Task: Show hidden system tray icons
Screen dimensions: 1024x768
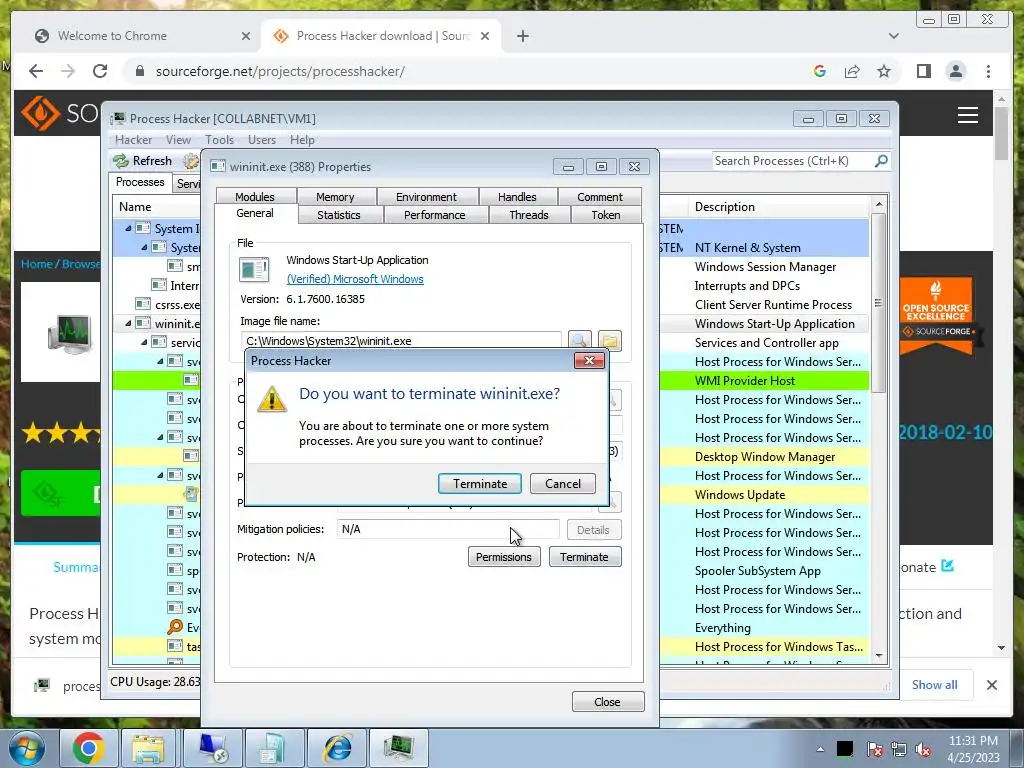Action: point(820,749)
